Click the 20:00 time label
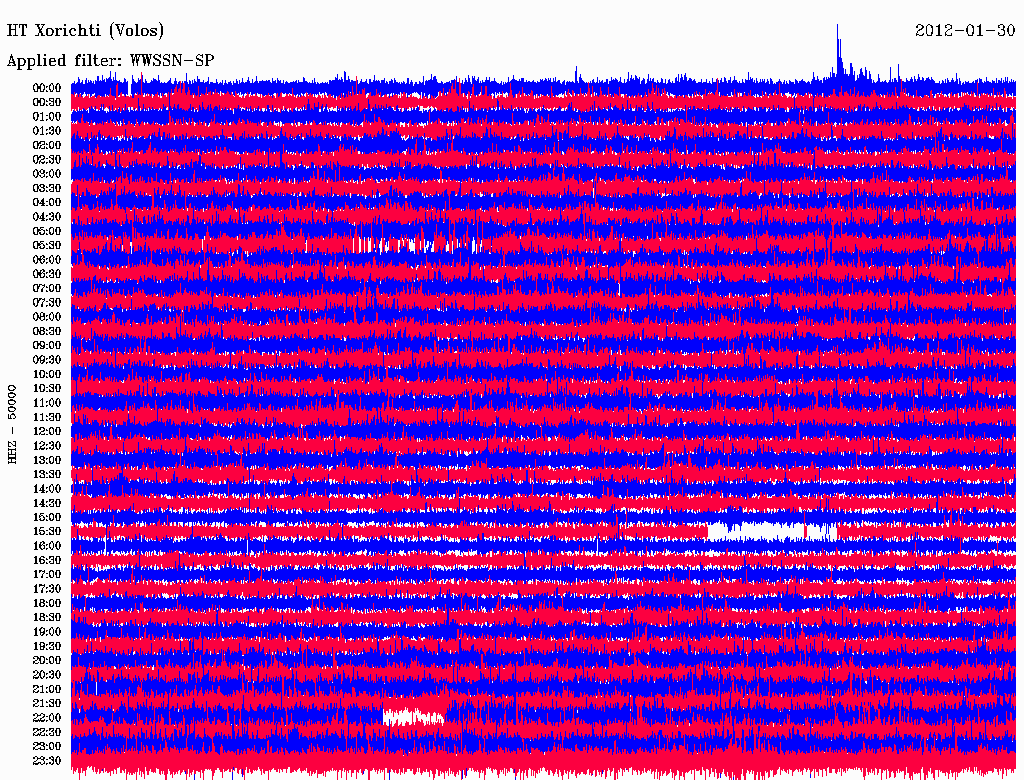The width and height of the screenshot is (1024, 780). pyautogui.click(x=47, y=660)
